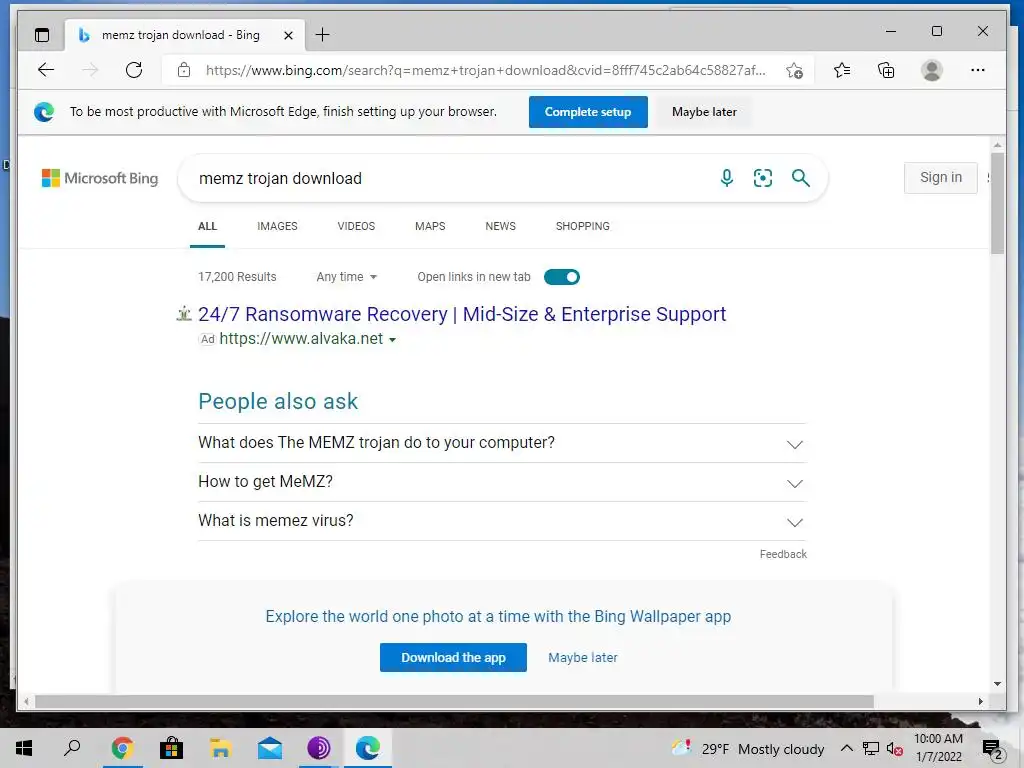Open File Explorer from taskbar

[220, 748]
